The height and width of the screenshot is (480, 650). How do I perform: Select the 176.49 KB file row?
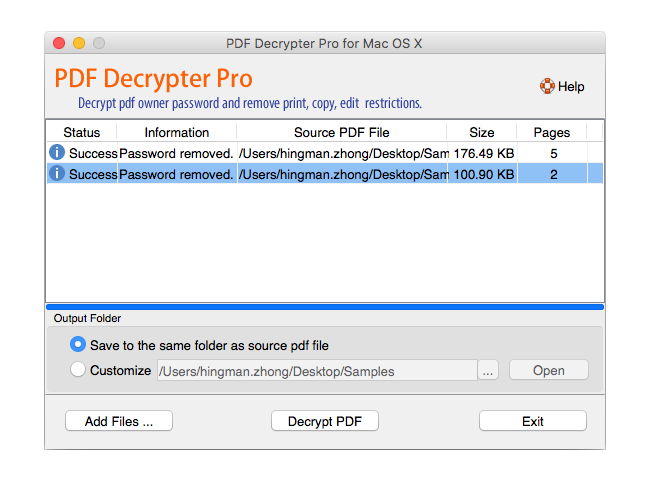point(325,153)
